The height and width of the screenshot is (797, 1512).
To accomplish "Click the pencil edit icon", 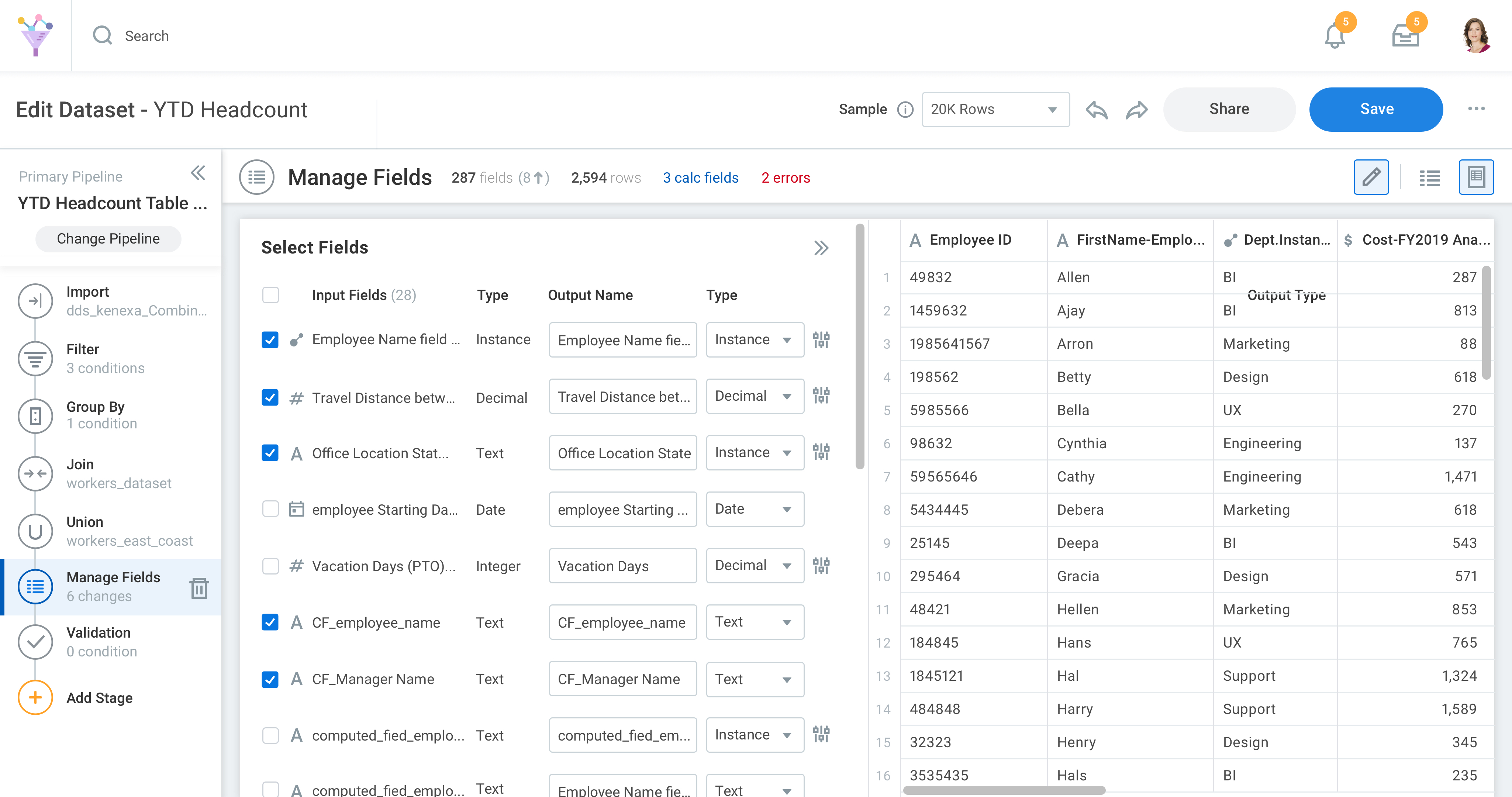I will (1371, 177).
